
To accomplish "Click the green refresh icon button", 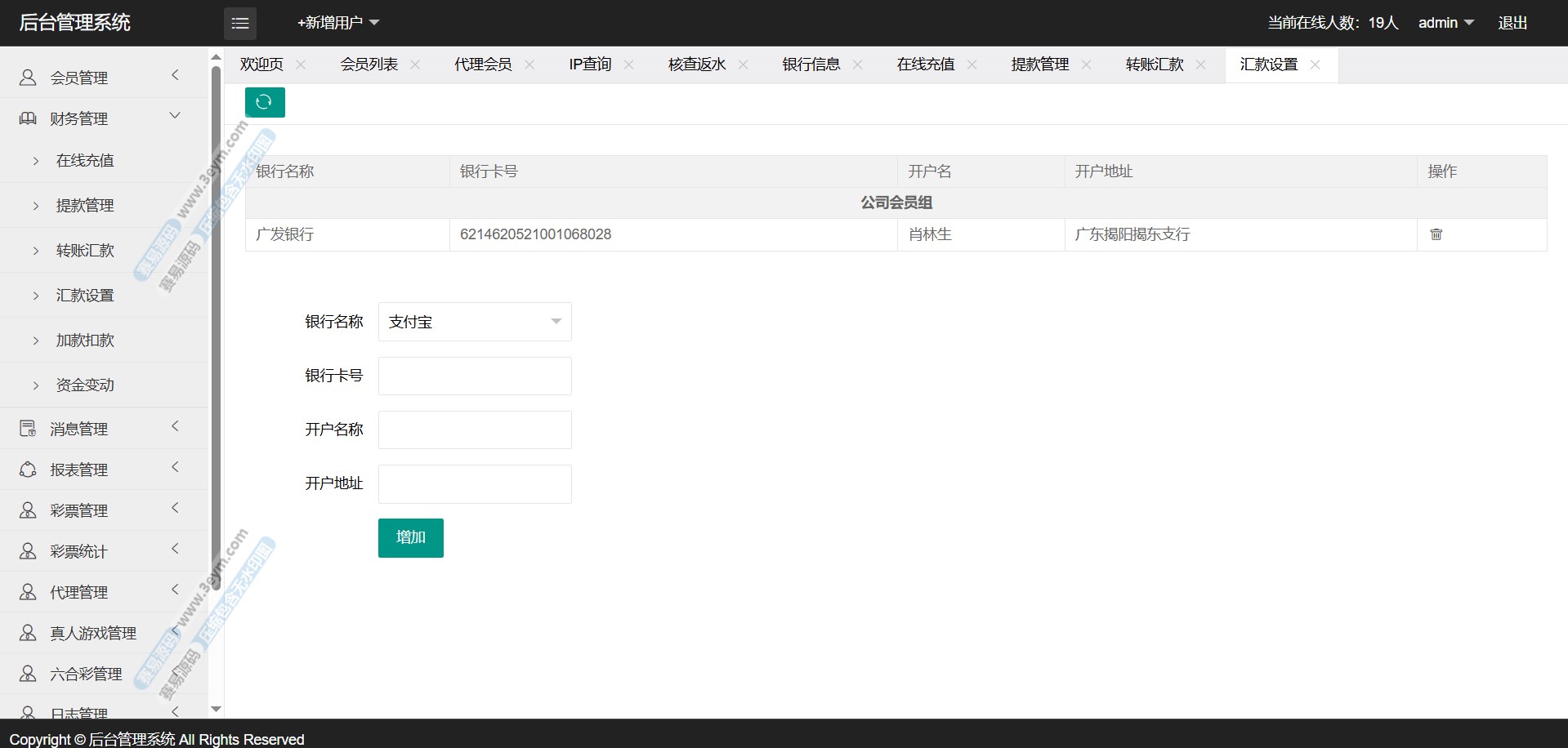I will point(264,102).
